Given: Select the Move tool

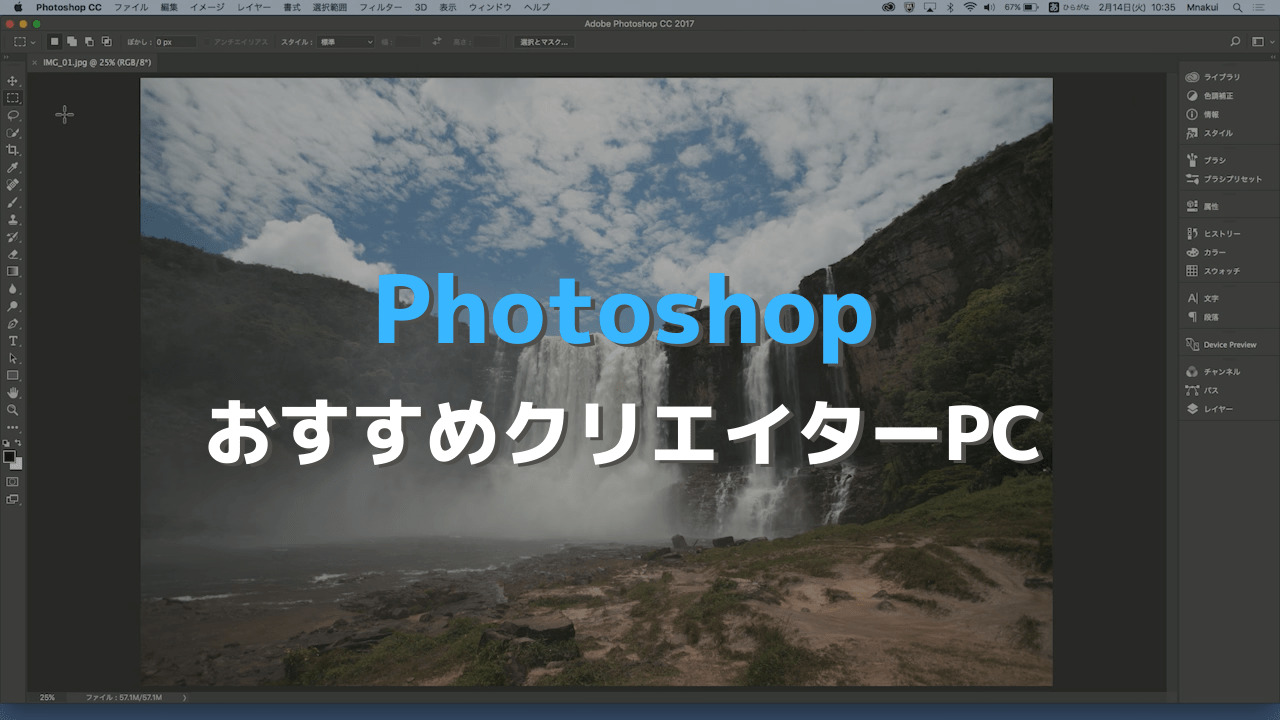Looking at the screenshot, I should tap(13, 81).
